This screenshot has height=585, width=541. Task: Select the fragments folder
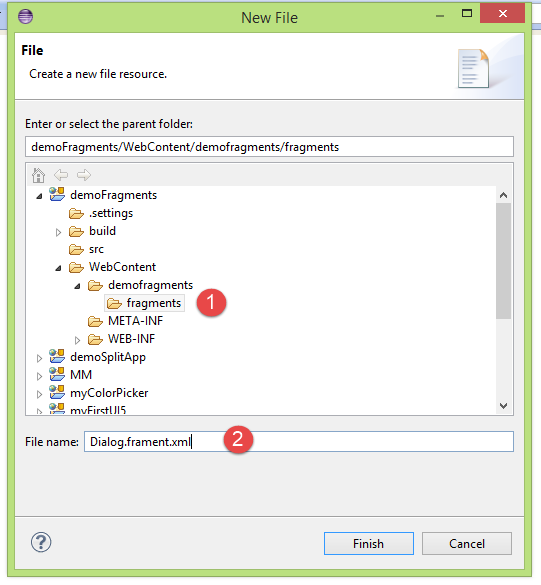point(145,303)
